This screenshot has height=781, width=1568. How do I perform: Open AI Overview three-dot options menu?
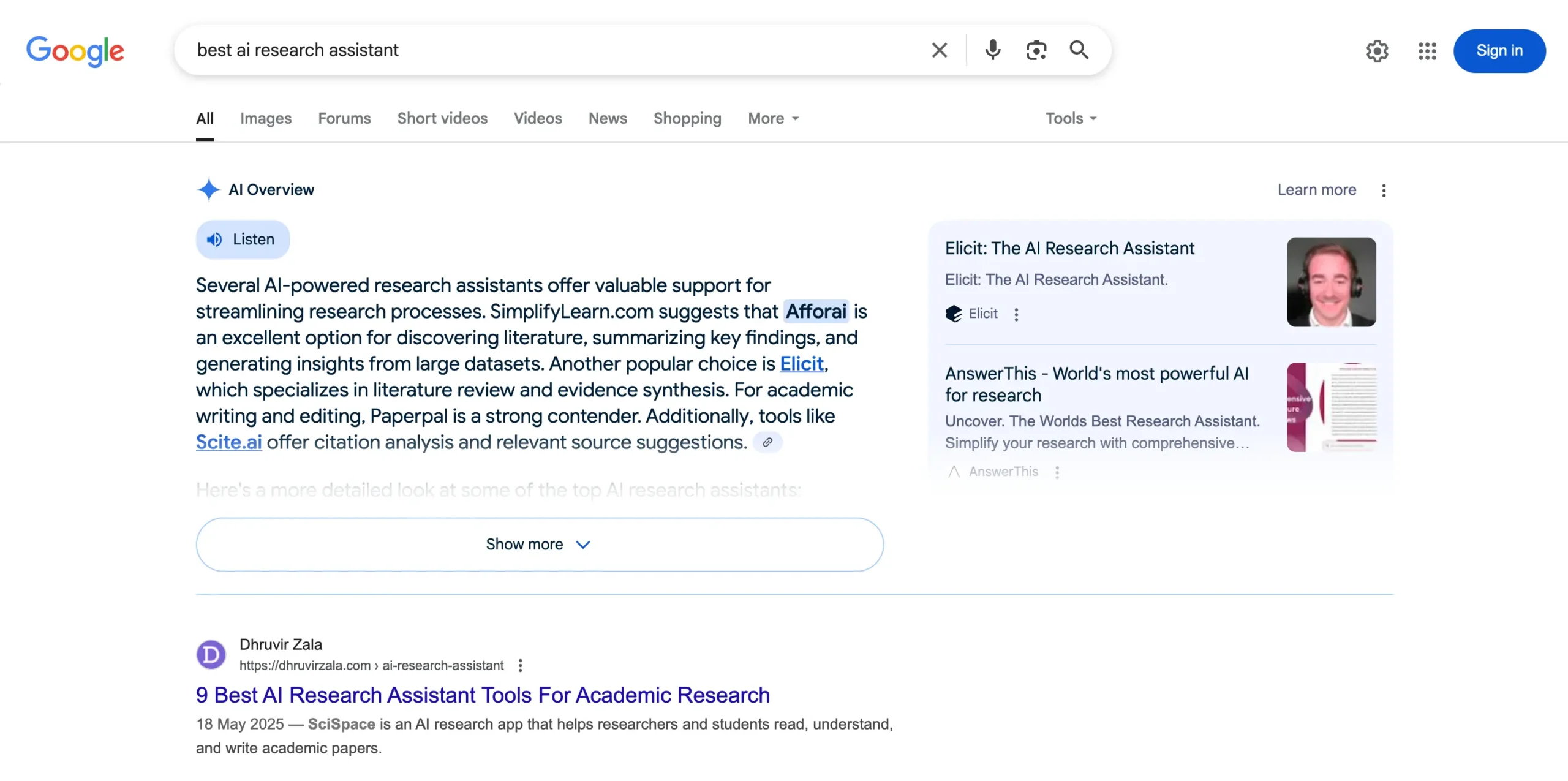(x=1384, y=191)
